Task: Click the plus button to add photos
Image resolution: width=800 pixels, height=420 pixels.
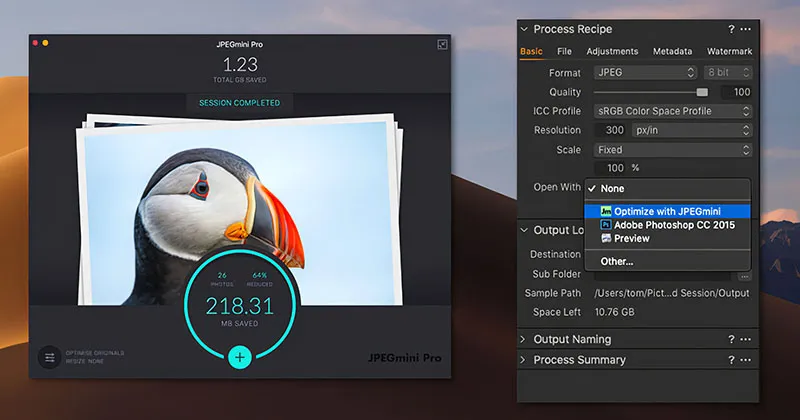Action: tap(238, 356)
